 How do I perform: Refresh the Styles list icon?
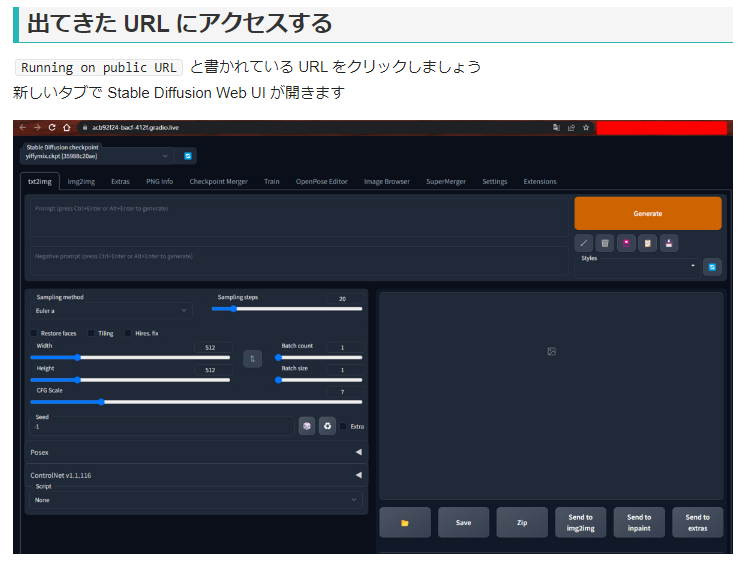coord(712,267)
